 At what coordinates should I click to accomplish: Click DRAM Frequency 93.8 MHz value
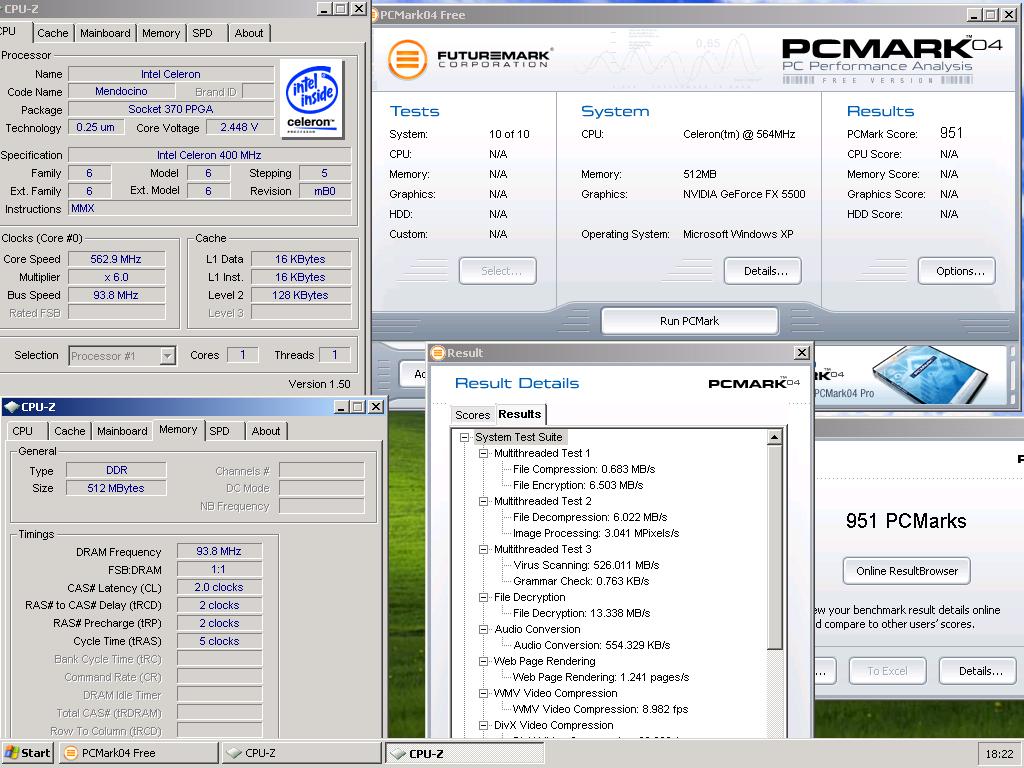click(219, 551)
